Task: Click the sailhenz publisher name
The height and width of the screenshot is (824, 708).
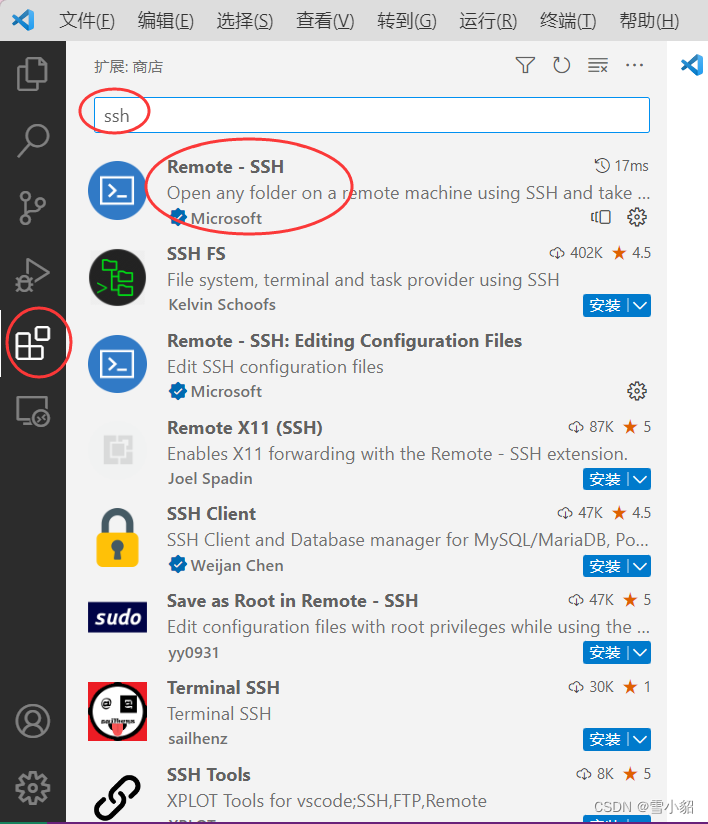Action: (198, 739)
